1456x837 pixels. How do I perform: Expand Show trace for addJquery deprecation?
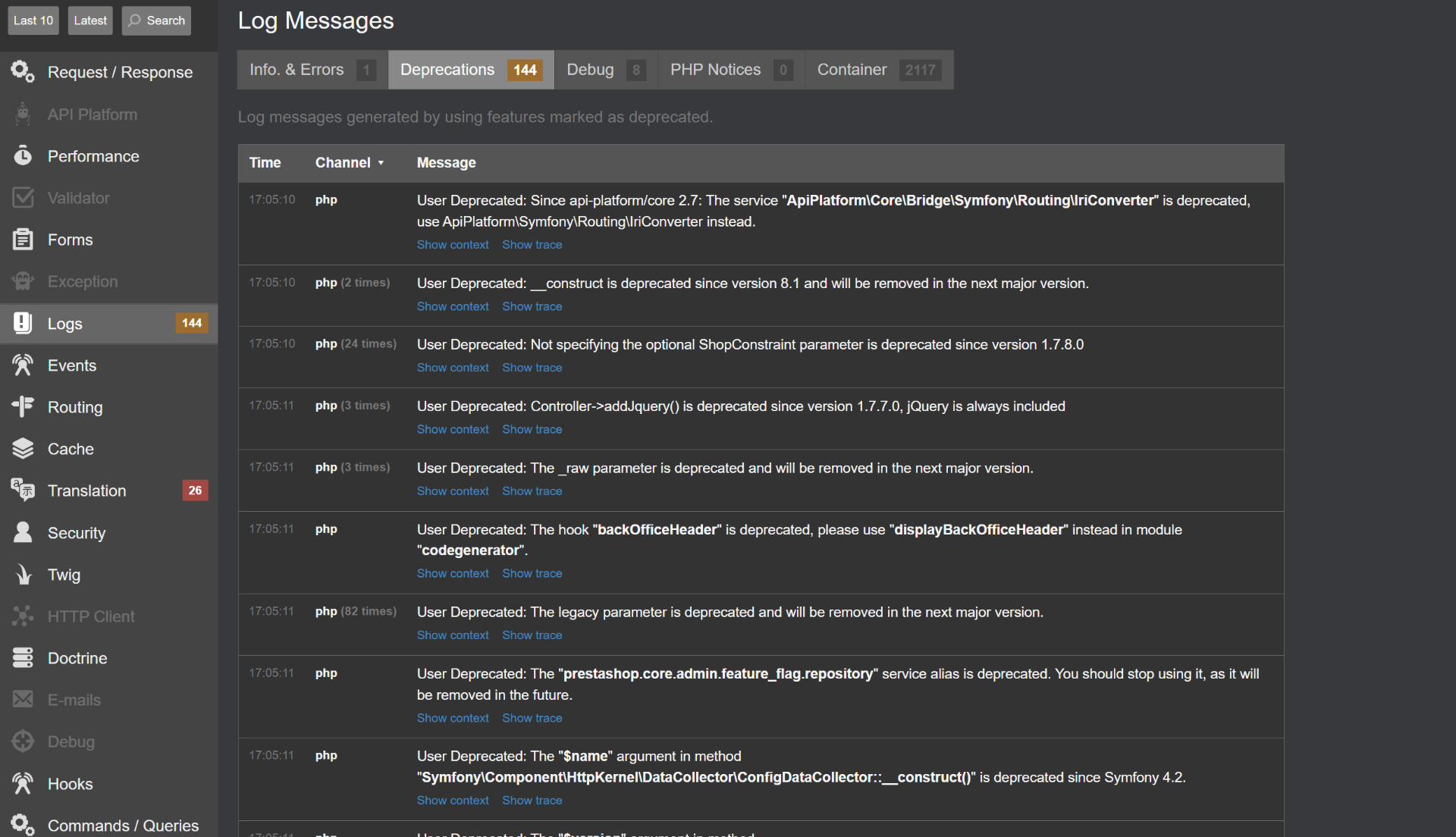click(532, 429)
